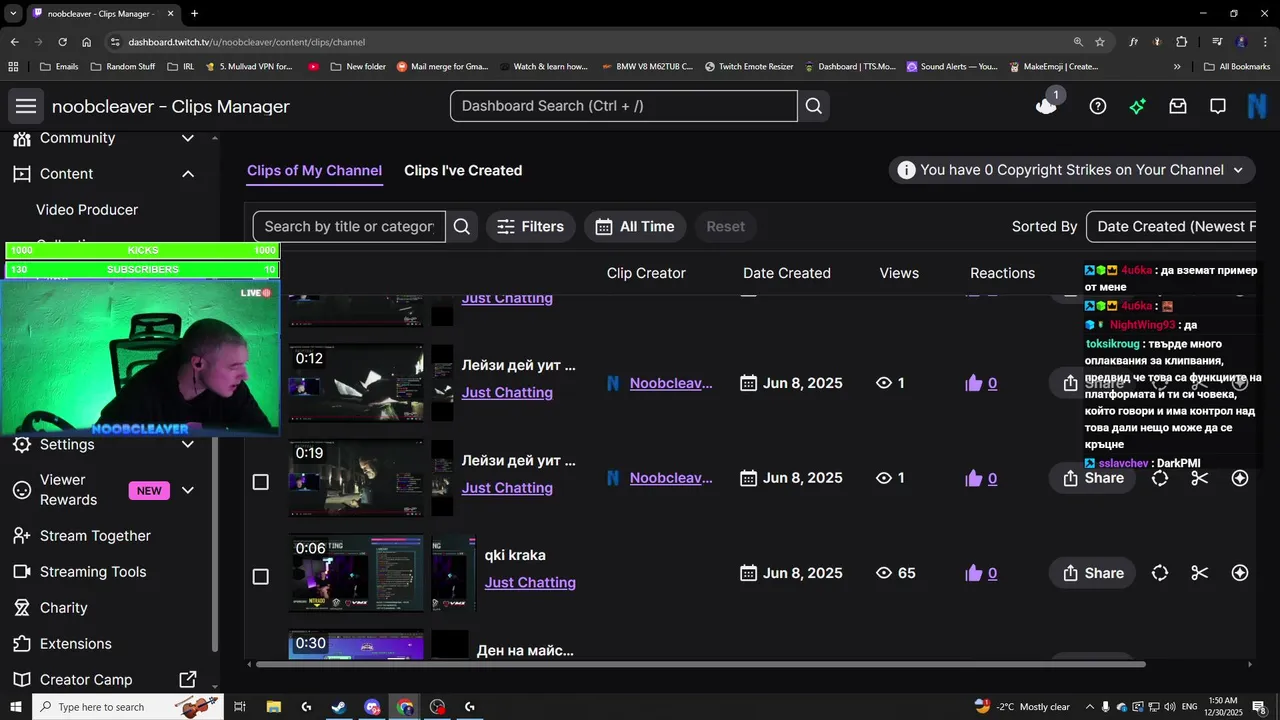Viewport: 1280px width, 720px height.
Task: Open Noobcleaver creator link in 0:19 row
Action: [x=671, y=478]
